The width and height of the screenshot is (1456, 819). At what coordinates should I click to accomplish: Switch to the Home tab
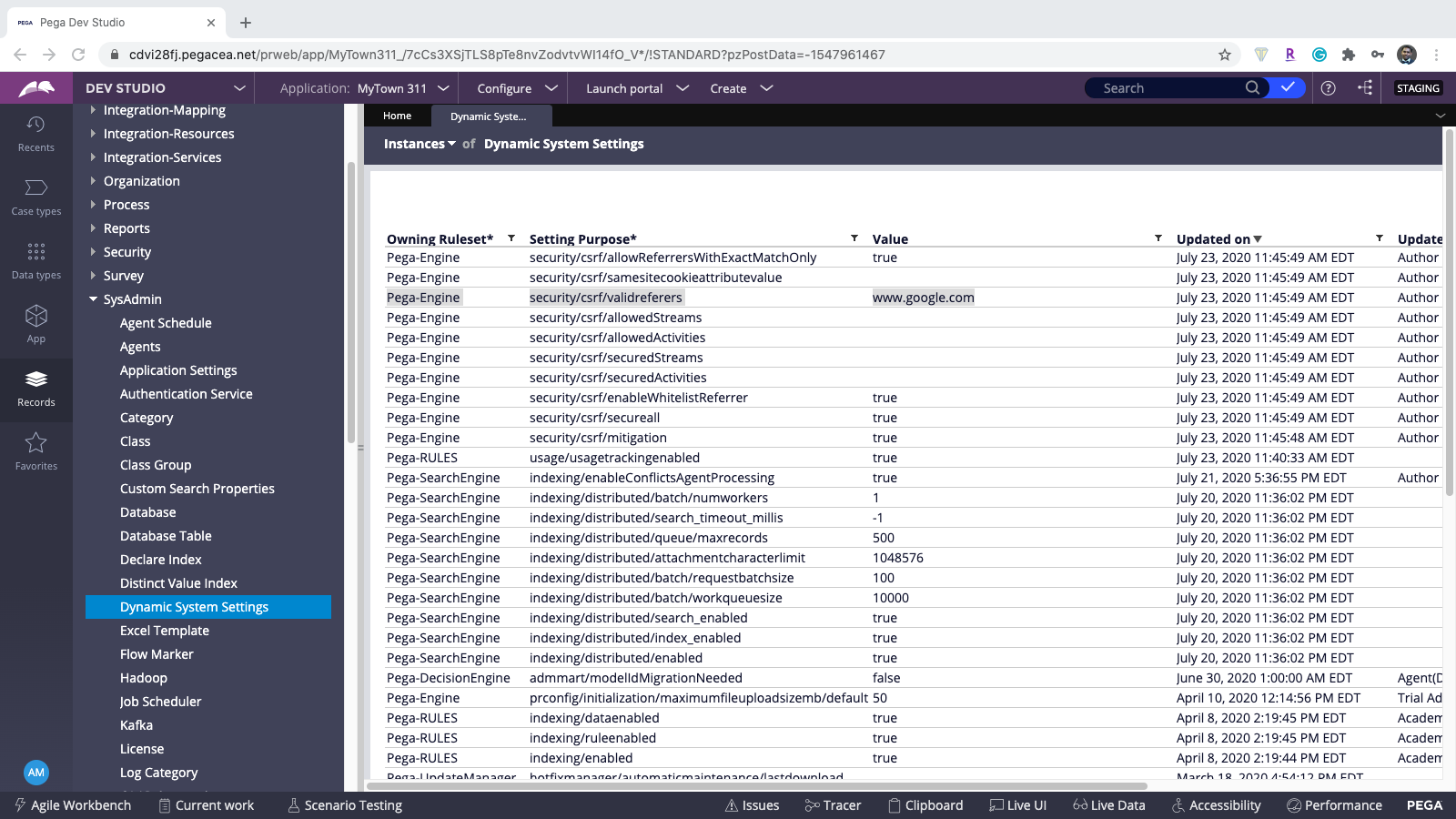(397, 116)
